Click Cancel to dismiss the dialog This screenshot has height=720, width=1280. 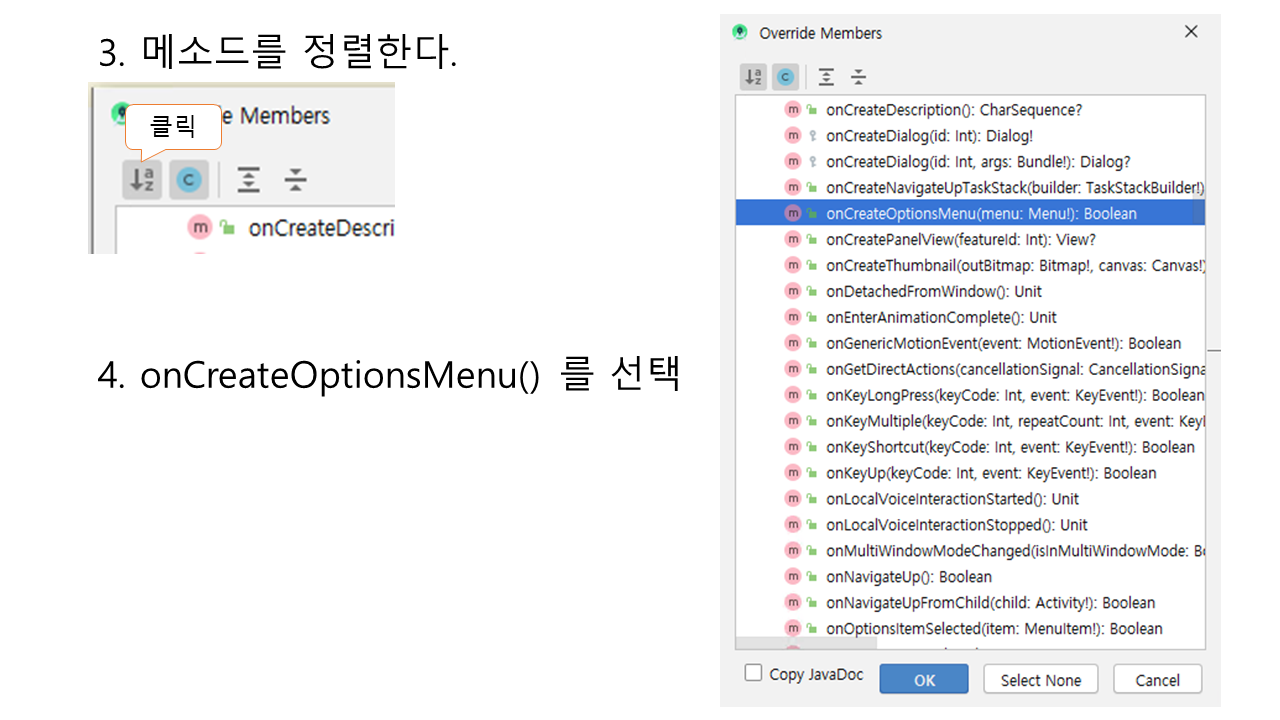click(1157, 680)
